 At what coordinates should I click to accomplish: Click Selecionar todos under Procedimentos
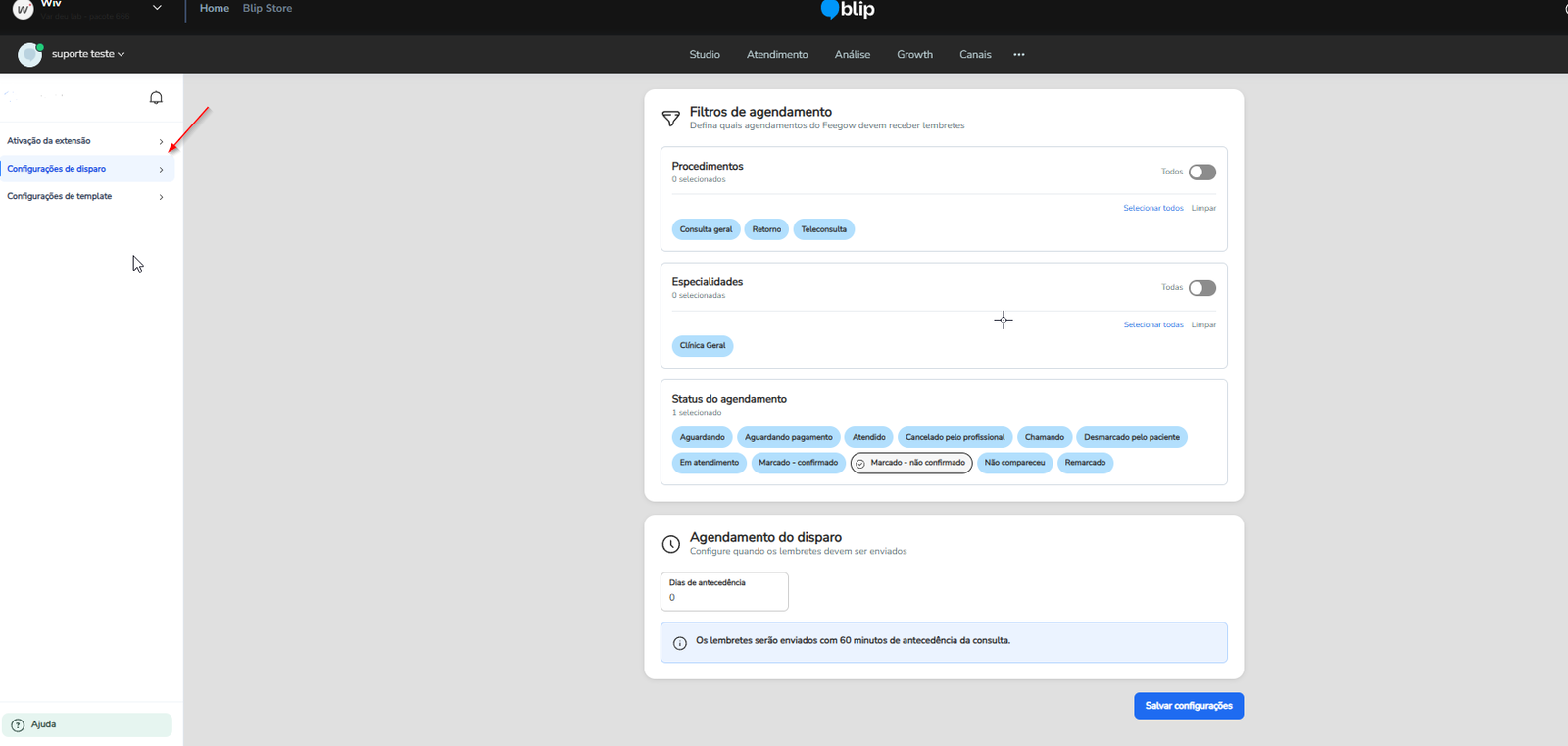pos(1153,209)
